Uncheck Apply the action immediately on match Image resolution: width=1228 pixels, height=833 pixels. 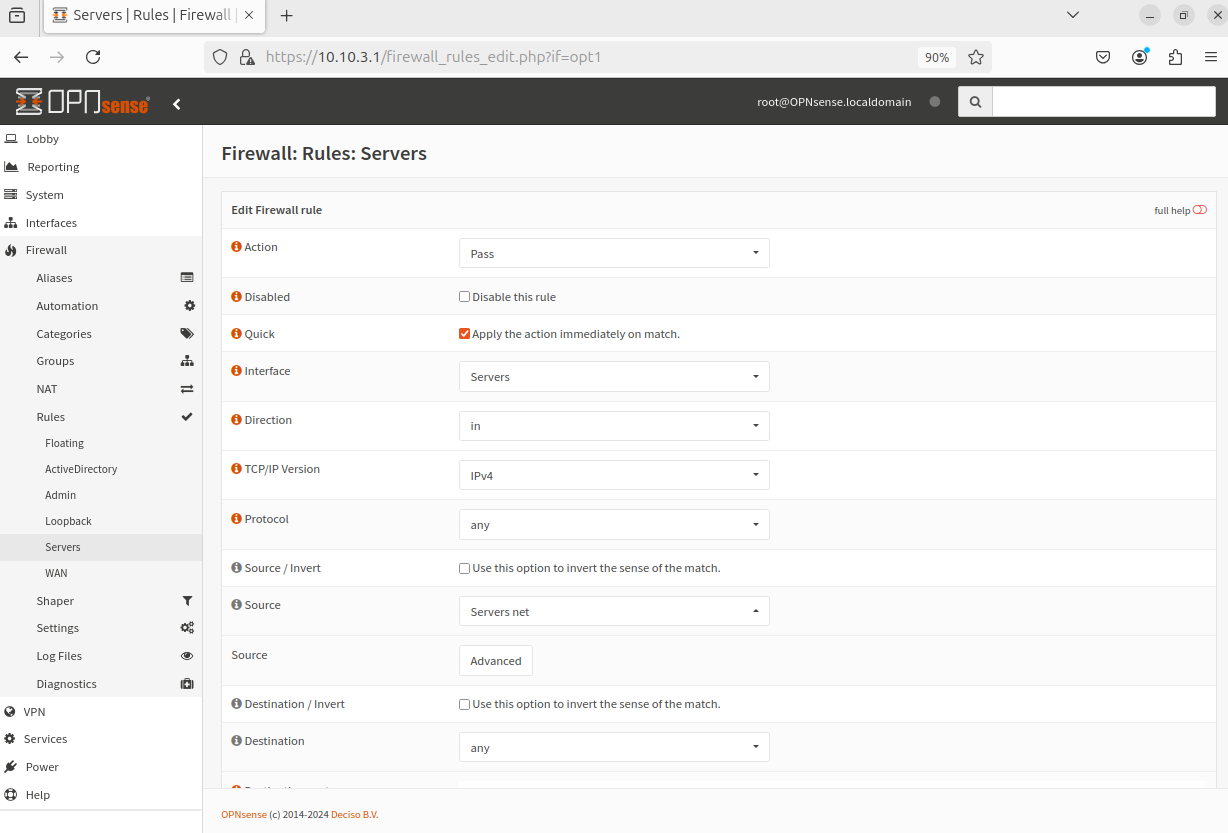(x=464, y=334)
